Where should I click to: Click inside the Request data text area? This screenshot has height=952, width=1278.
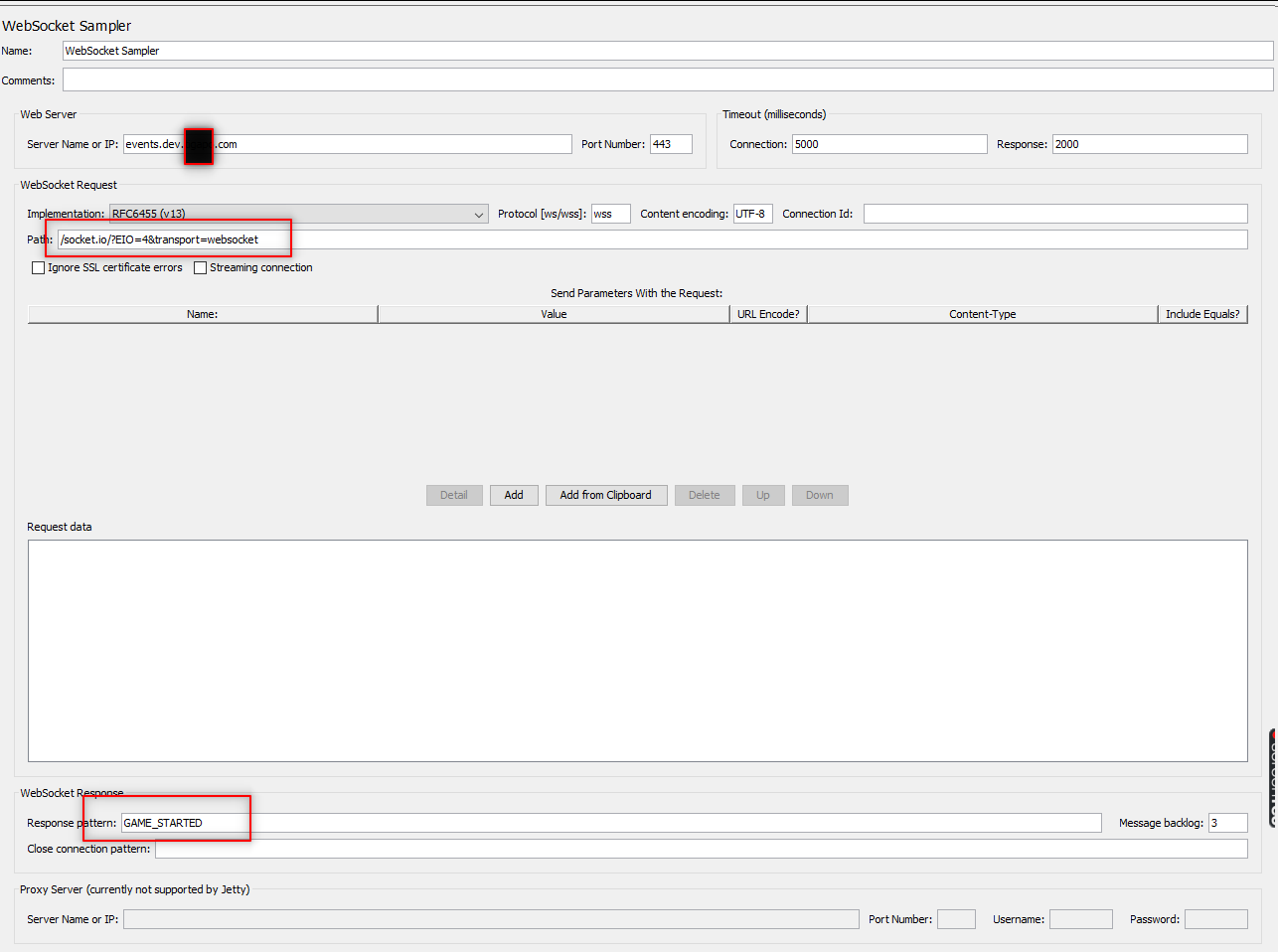[638, 651]
